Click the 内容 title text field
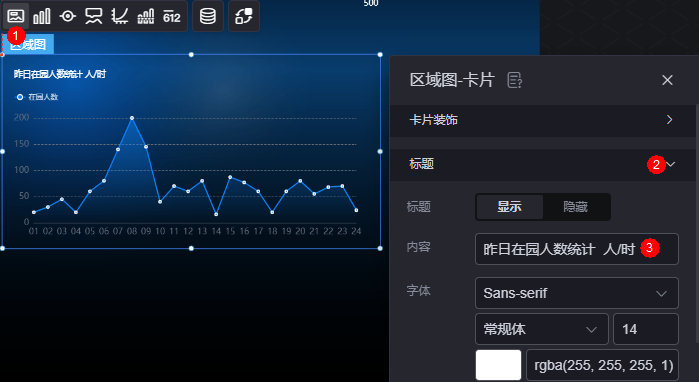Screen dimensions: 699x382 click(577, 249)
